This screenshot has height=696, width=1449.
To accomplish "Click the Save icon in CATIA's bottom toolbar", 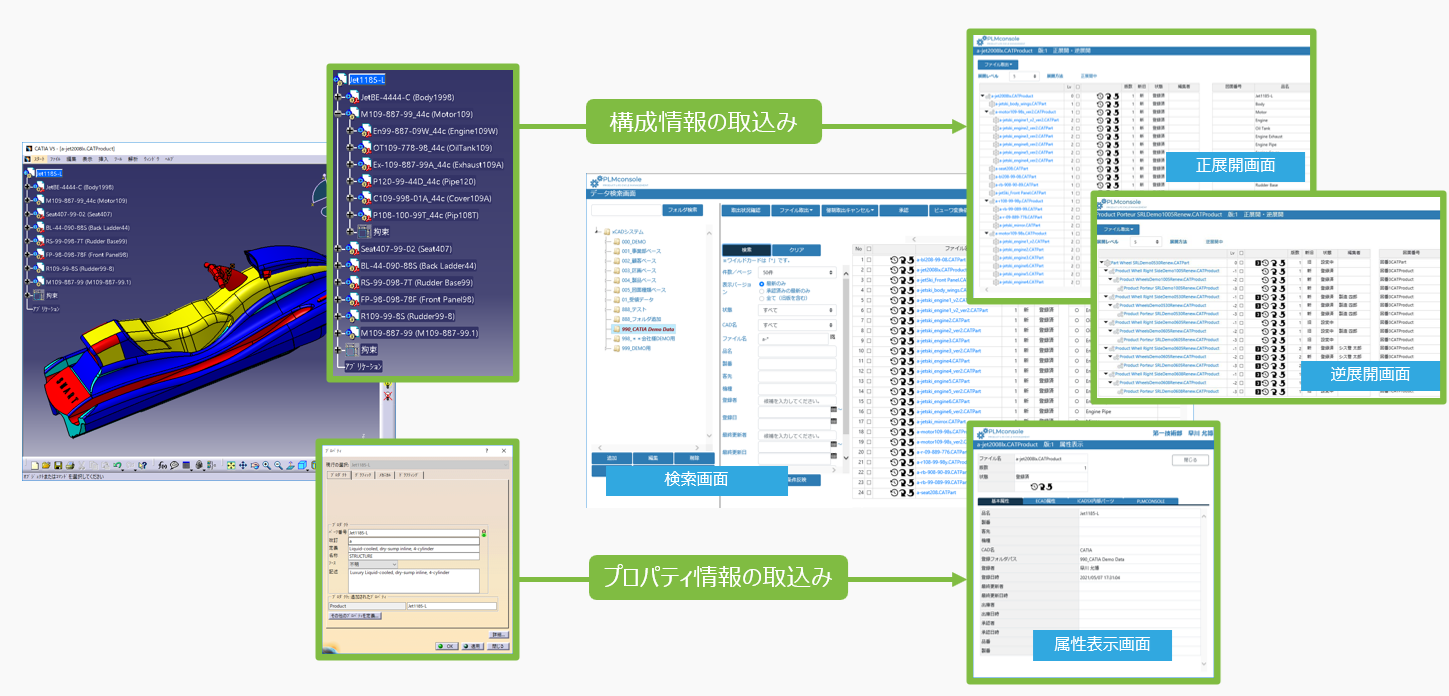I will 58,465.
